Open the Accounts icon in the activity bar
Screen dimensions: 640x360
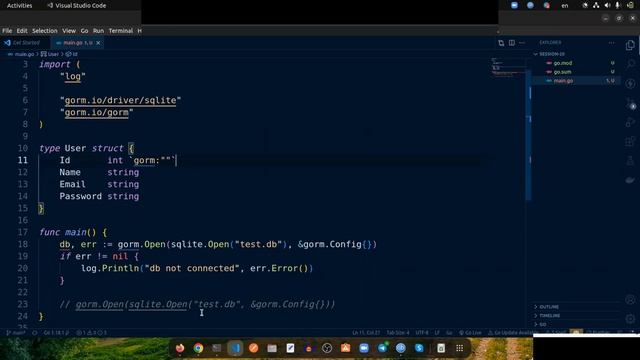coord(630,300)
